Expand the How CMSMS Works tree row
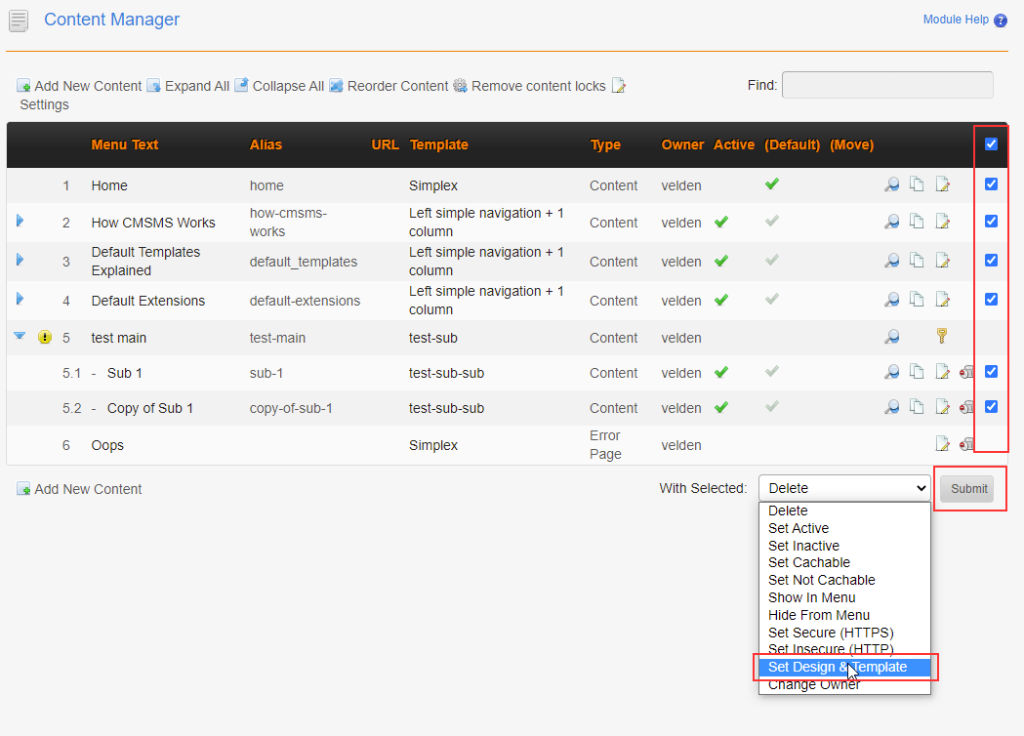This screenshot has width=1024, height=736. 20,221
